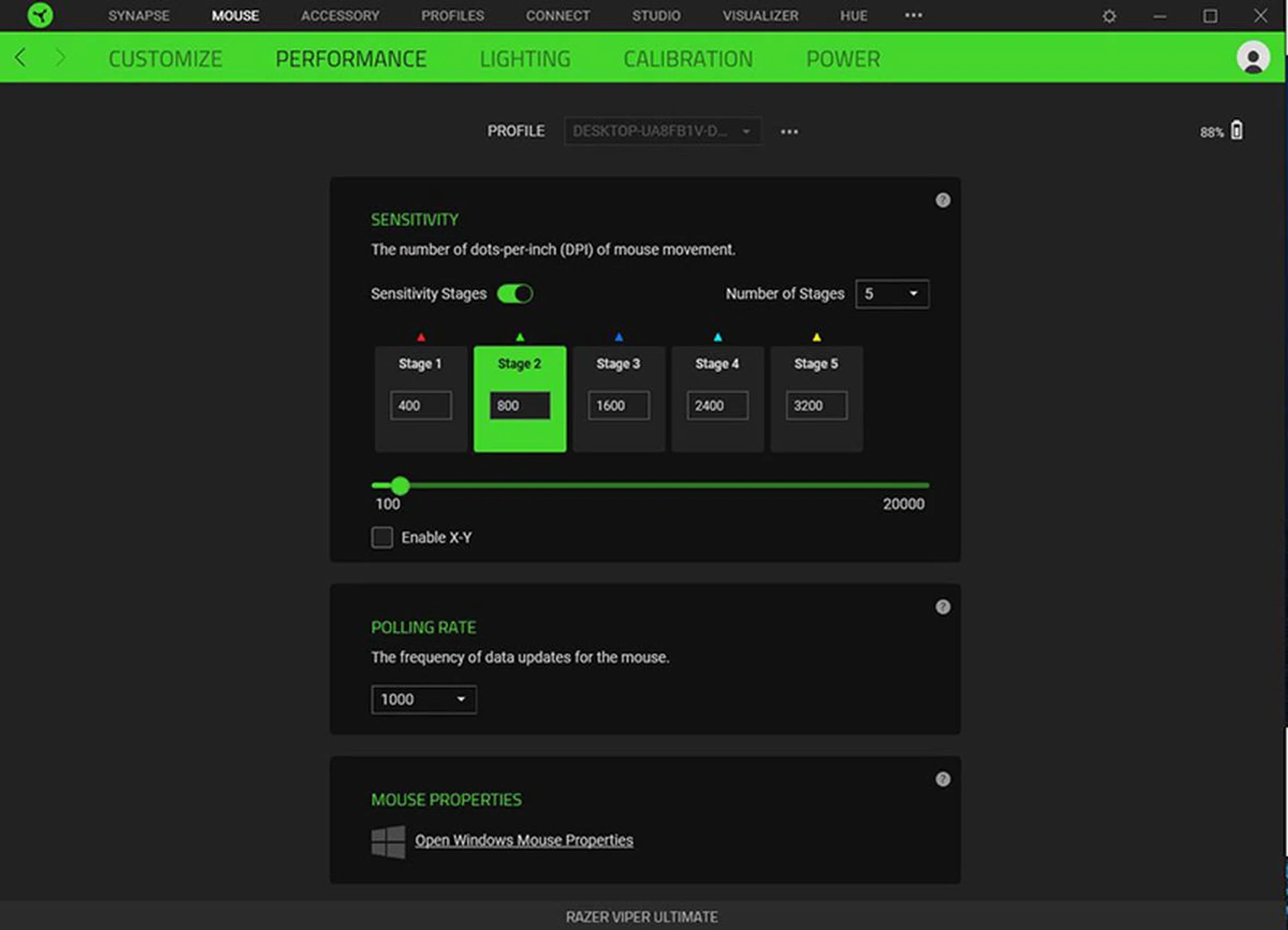
Task: Open the Polling Rate dropdown
Action: [423, 699]
